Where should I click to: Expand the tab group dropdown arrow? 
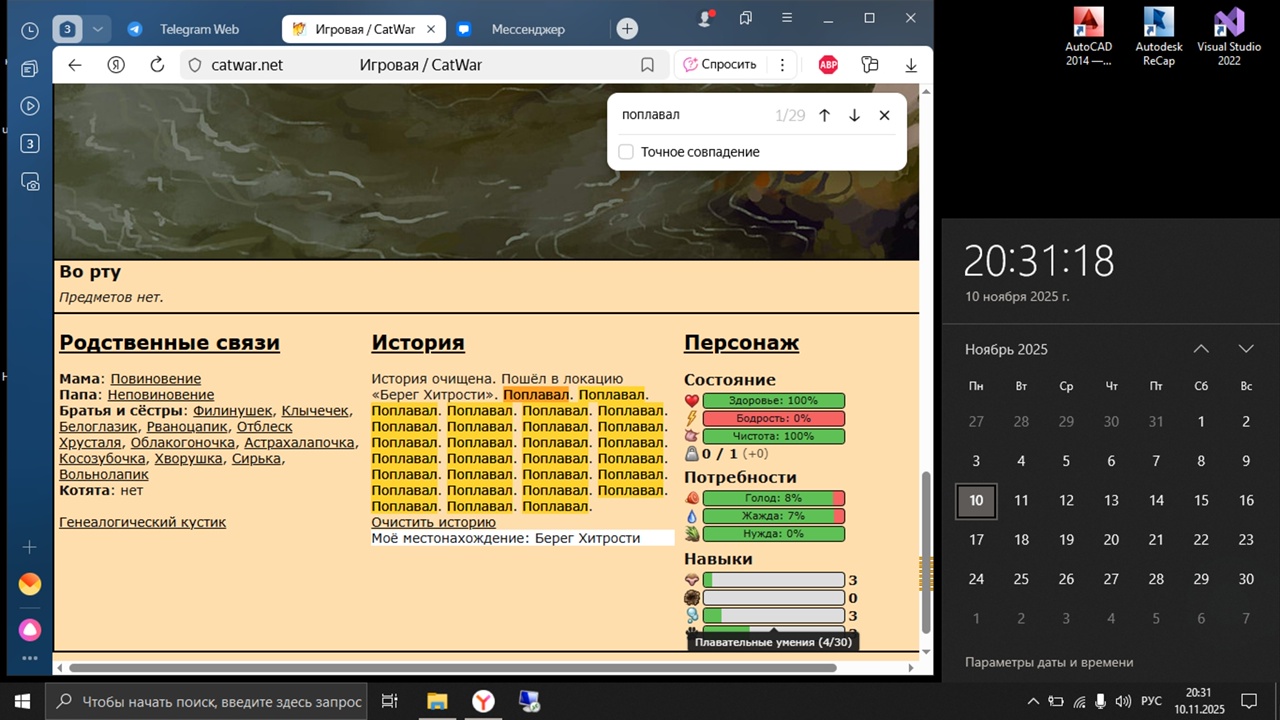click(x=97, y=30)
